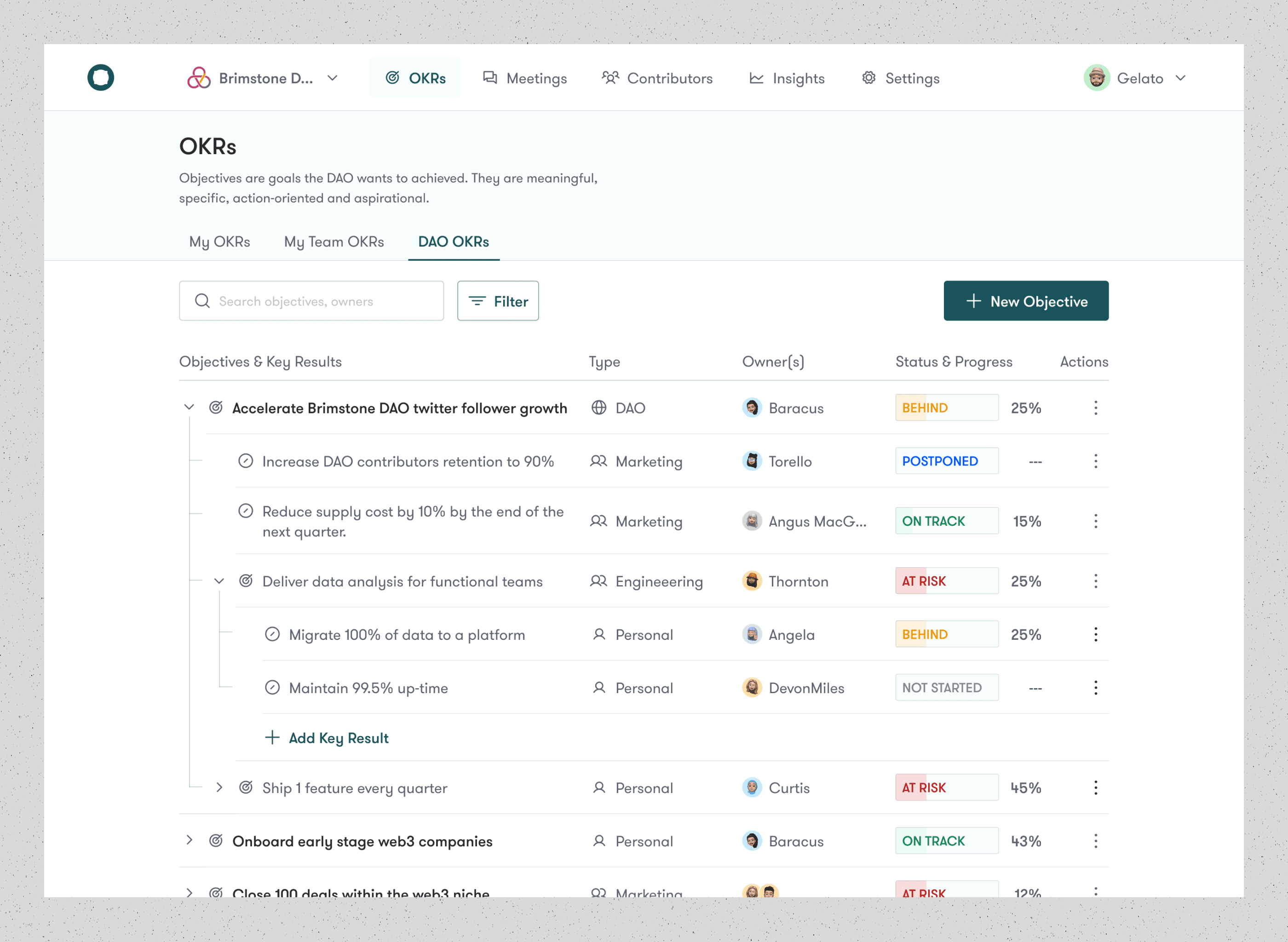Switch to My Team OKRs tab
This screenshot has height=942, width=1288.
point(333,242)
